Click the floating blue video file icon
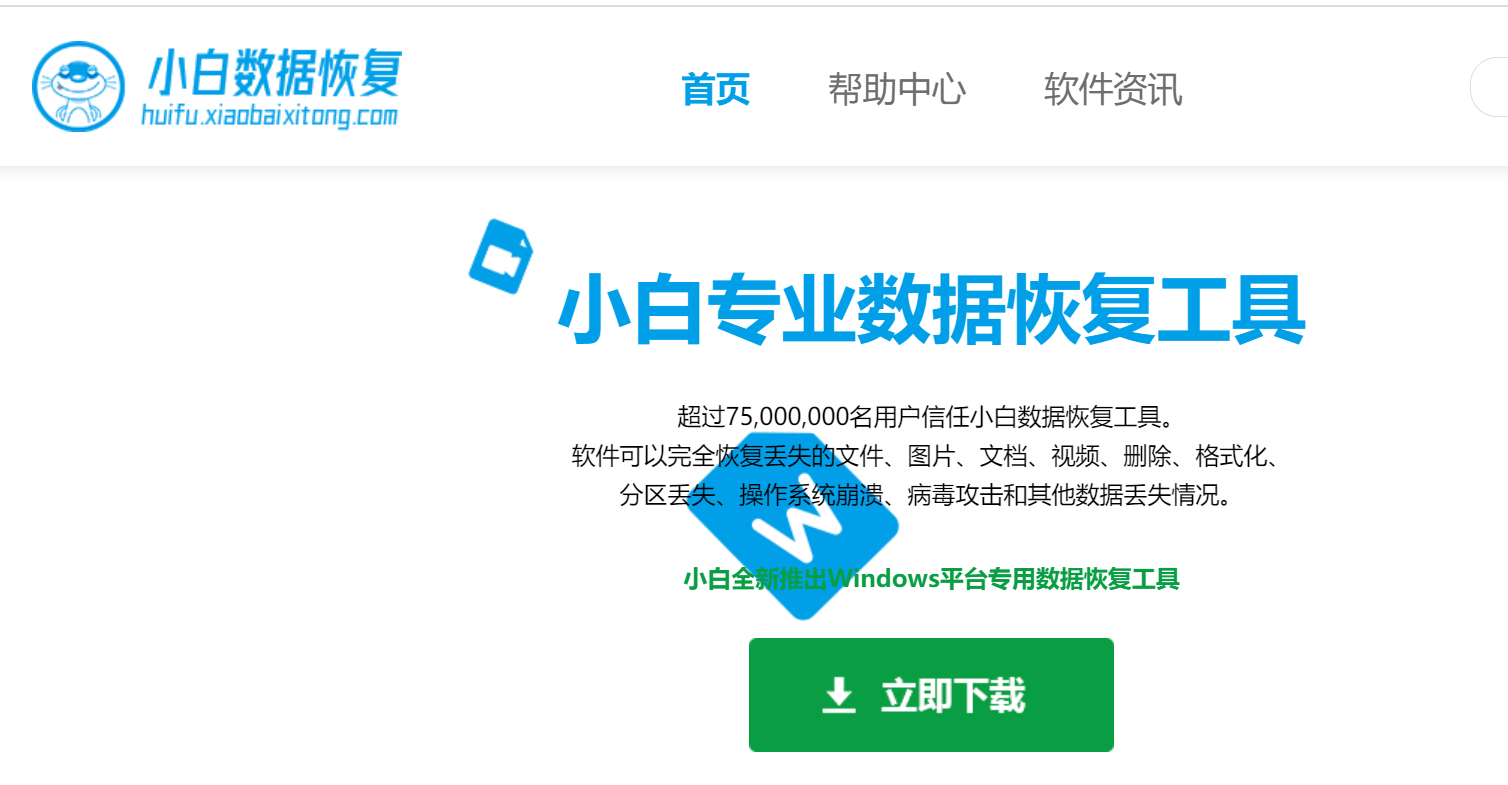 [x=501, y=256]
